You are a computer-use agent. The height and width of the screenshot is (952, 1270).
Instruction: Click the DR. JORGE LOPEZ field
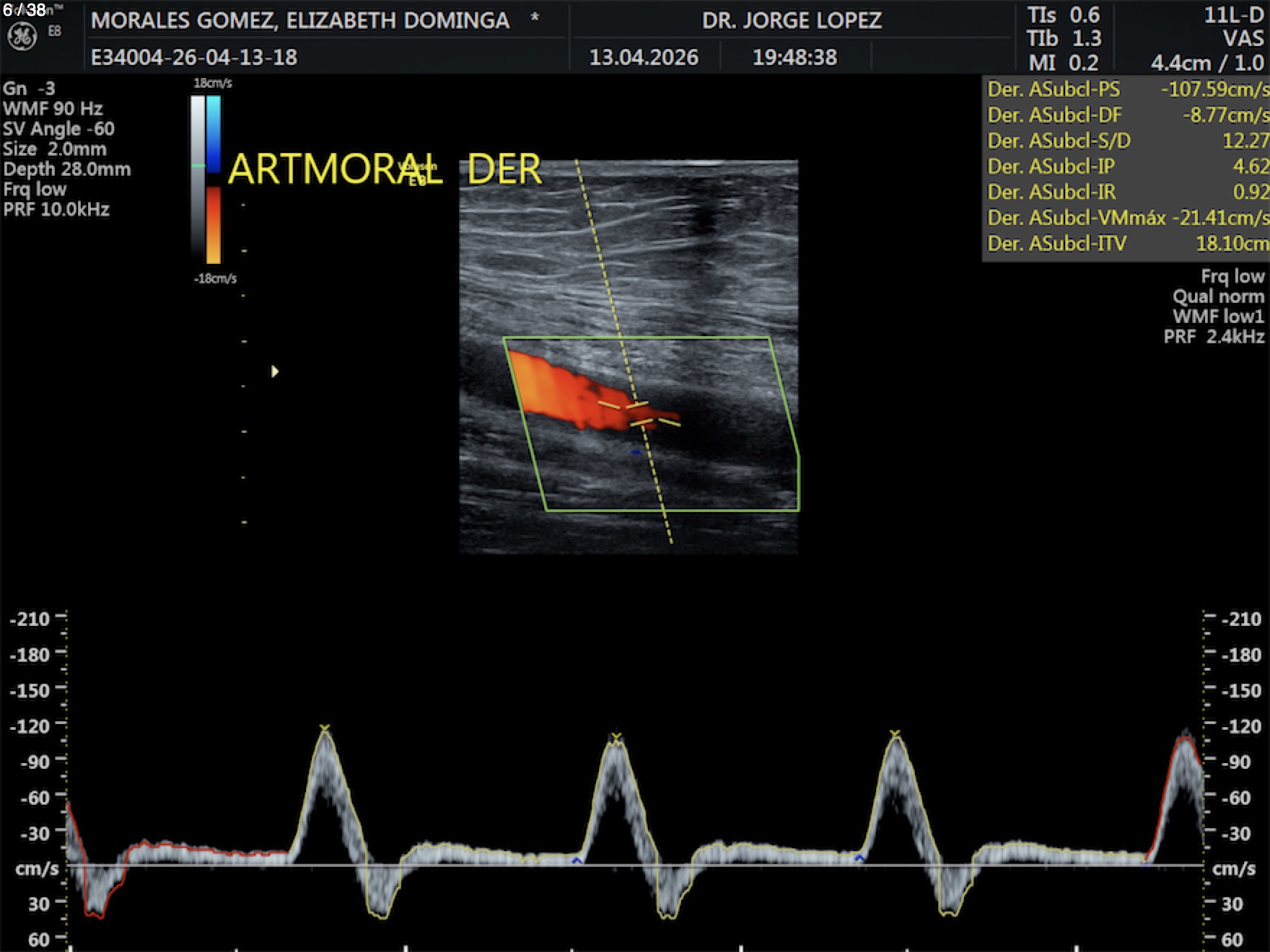point(792,20)
